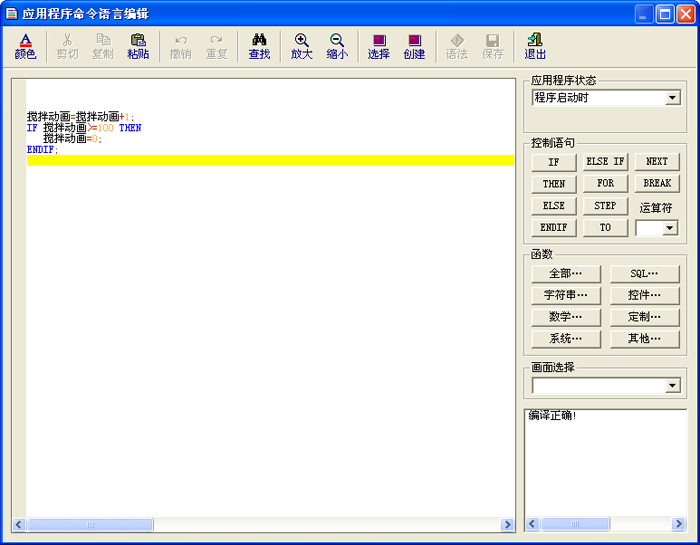Click the window title bar icon

11,14
